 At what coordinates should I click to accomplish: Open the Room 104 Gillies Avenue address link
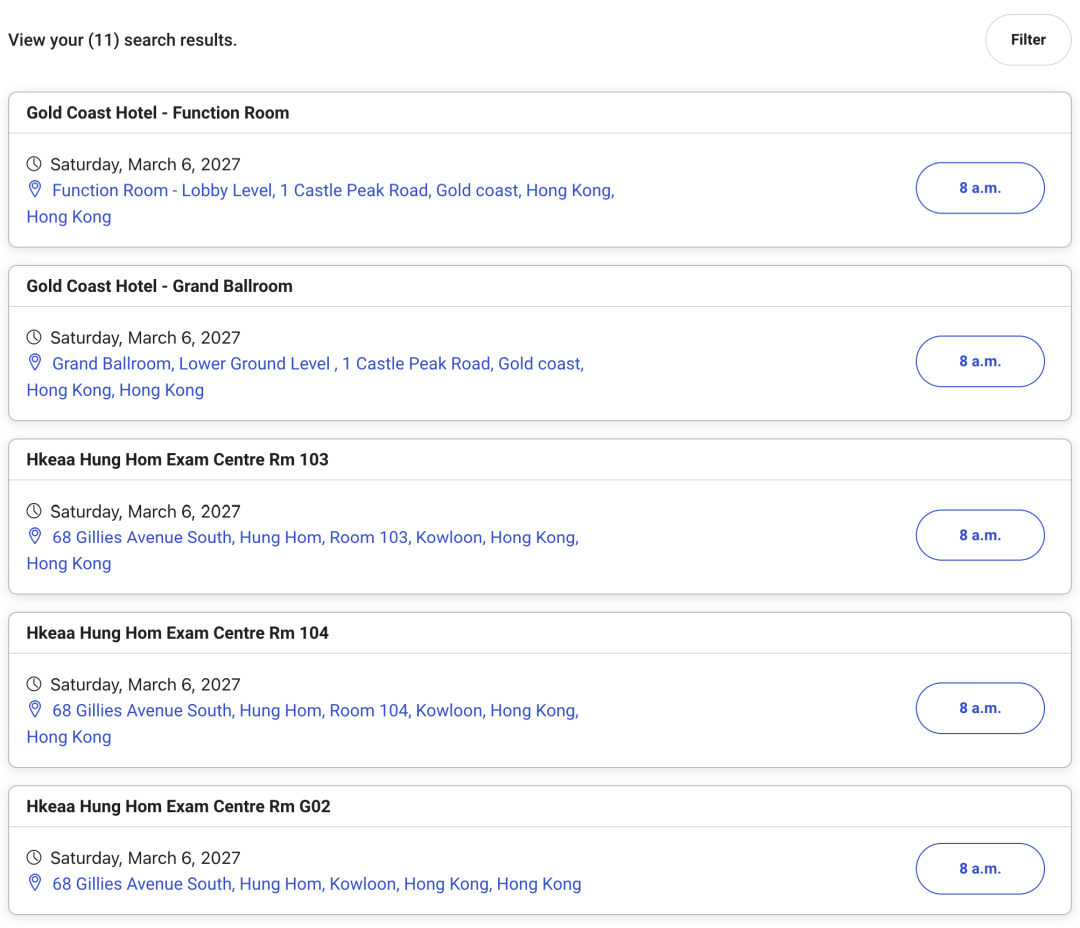302,723
